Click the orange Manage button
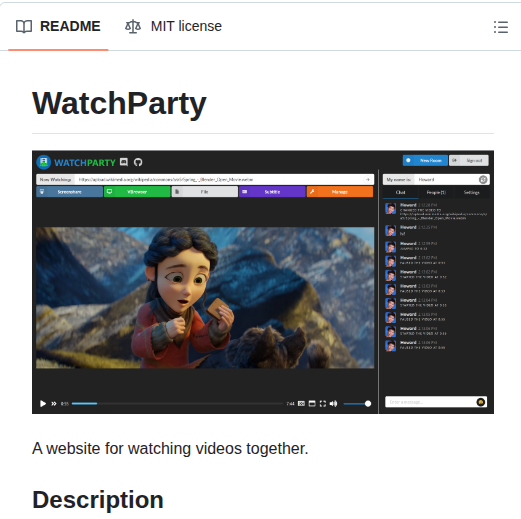The height and width of the screenshot is (519, 521). tap(340, 192)
